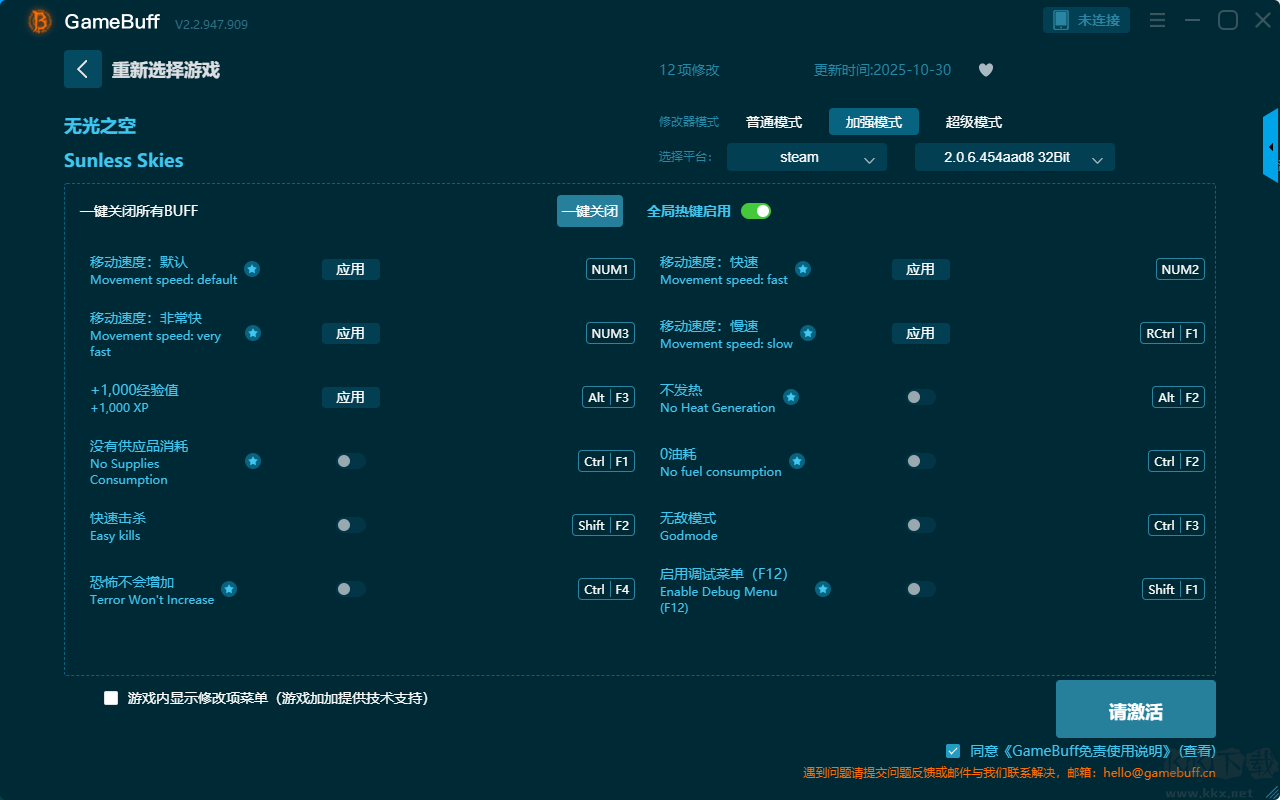The image size is (1280, 800).
Task: Select 普通模式 trainer mode
Action: pos(774,122)
